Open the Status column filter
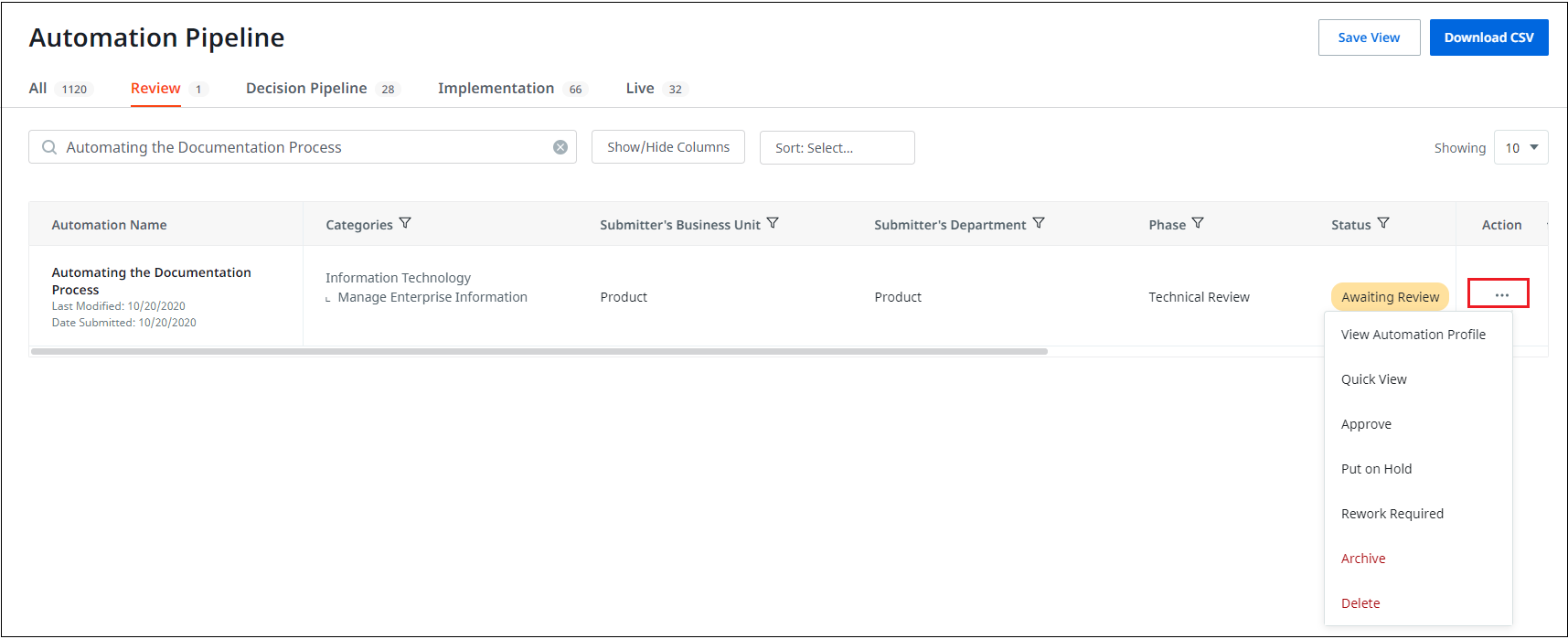The image size is (1568, 639). click(x=1383, y=223)
